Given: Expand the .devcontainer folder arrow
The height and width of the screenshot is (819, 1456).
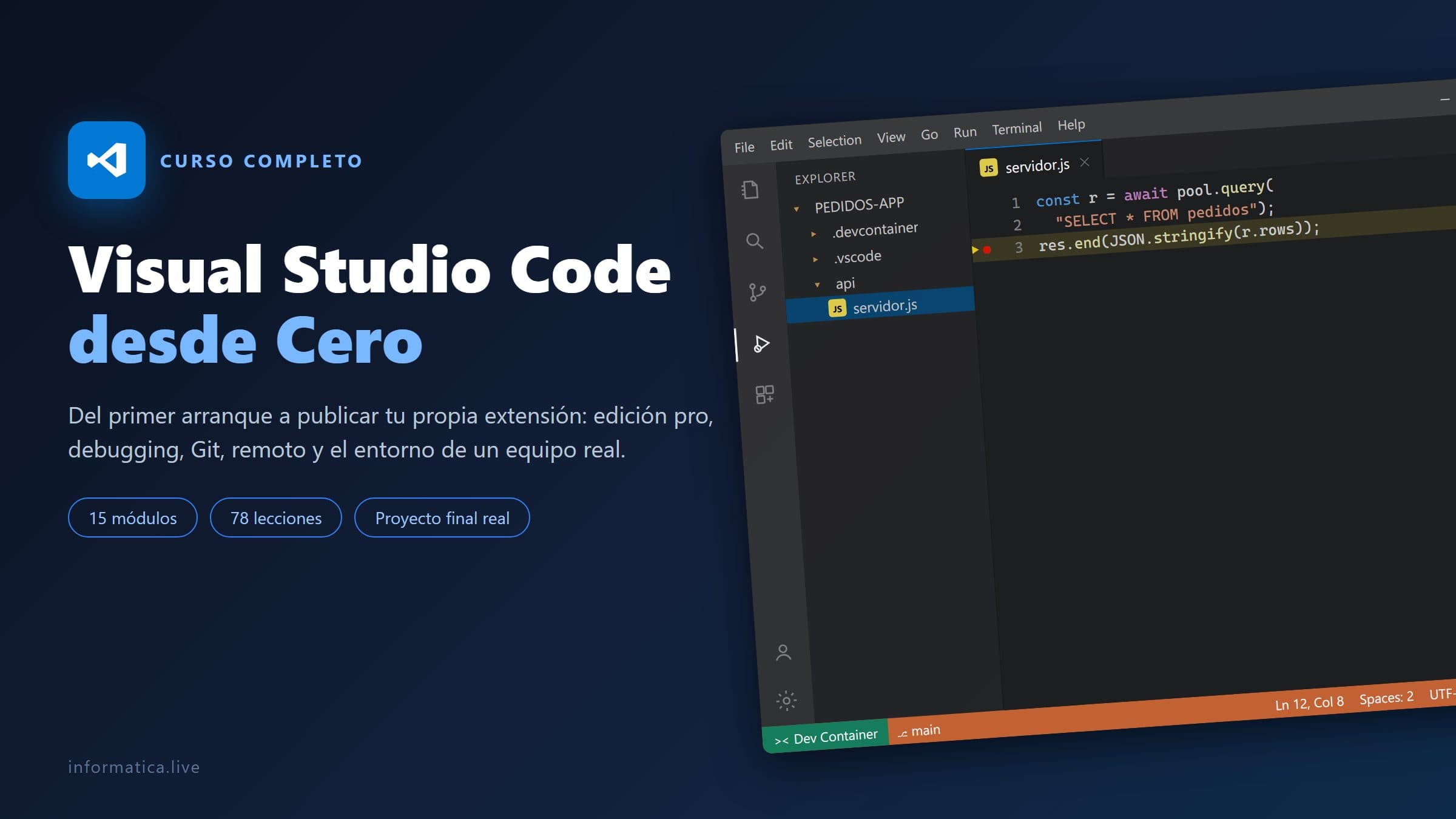Looking at the screenshot, I should (x=814, y=234).
